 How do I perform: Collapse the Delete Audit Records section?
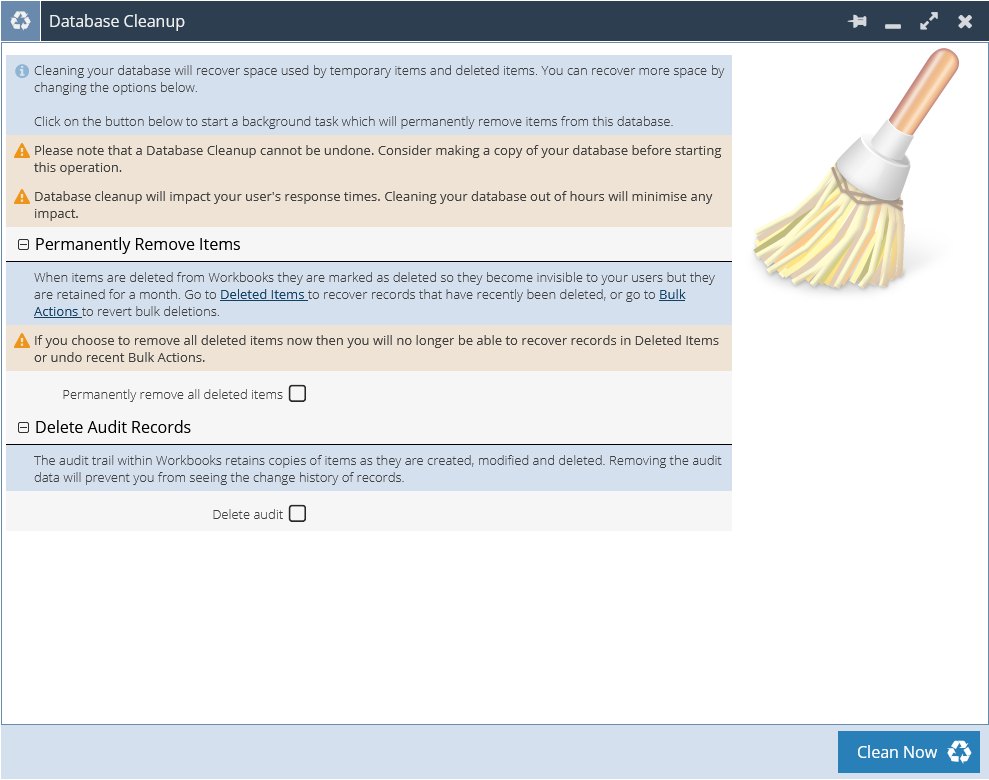click(23, 428)
